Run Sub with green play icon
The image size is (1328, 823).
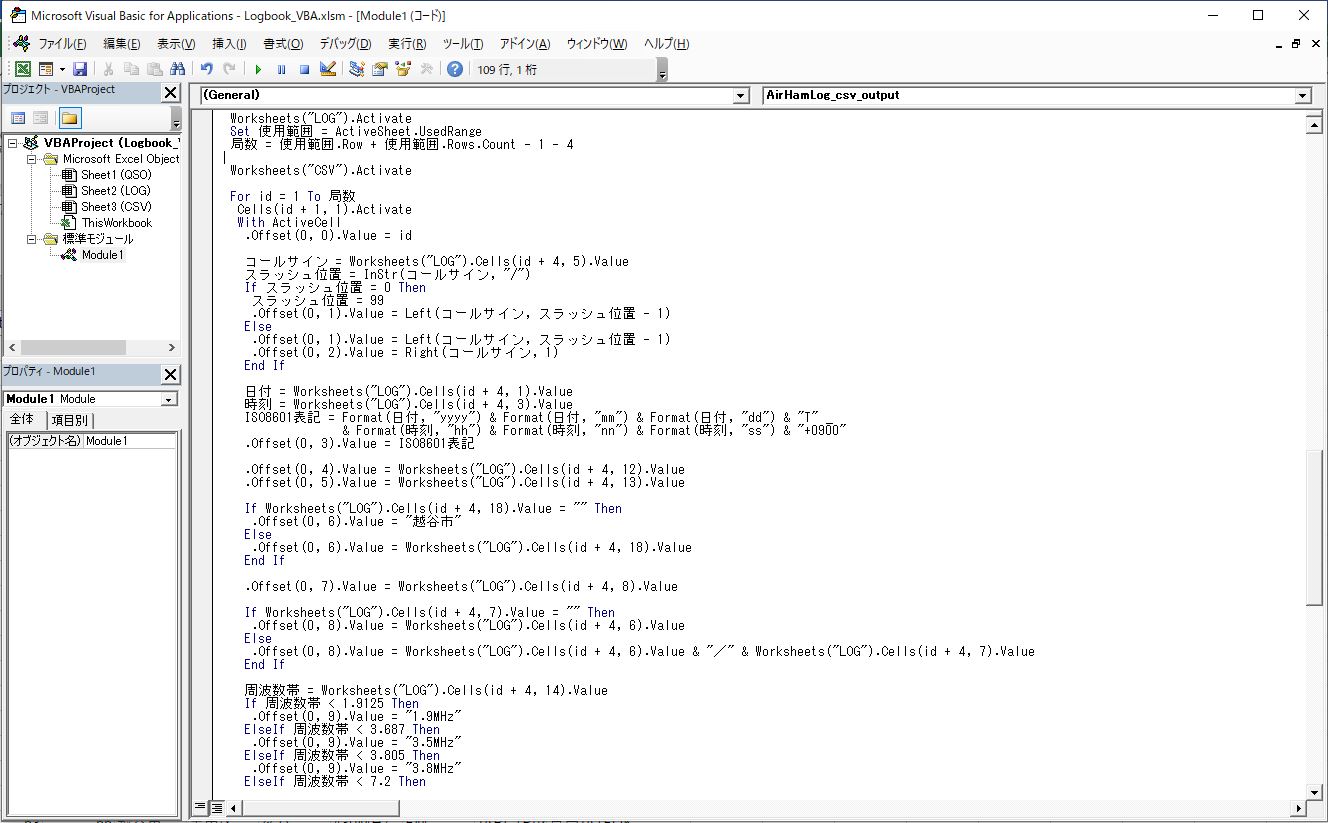click(x=258, y=69)
